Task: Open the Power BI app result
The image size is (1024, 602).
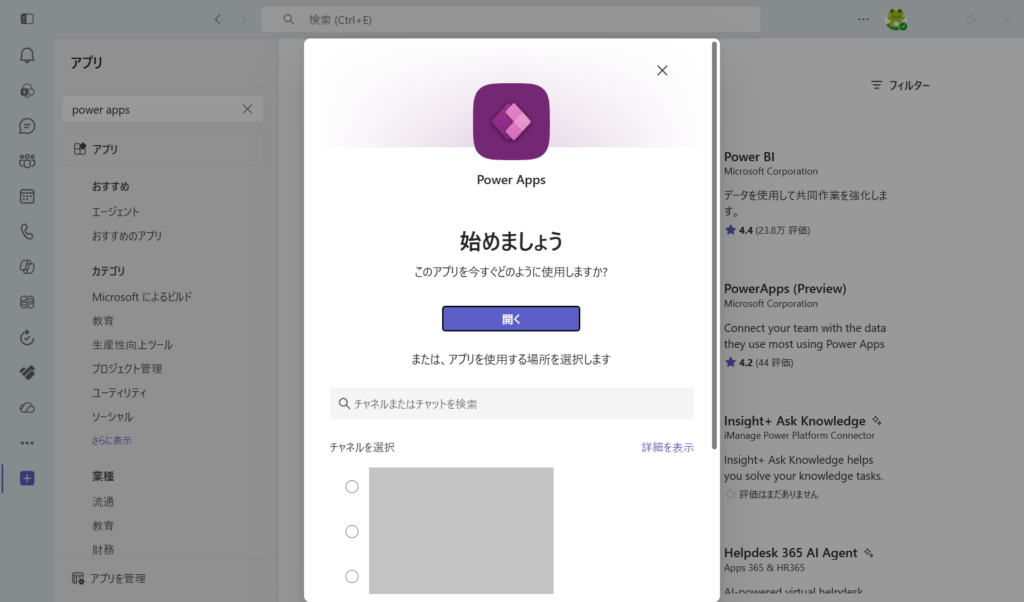Action: (x=749, y=157)
